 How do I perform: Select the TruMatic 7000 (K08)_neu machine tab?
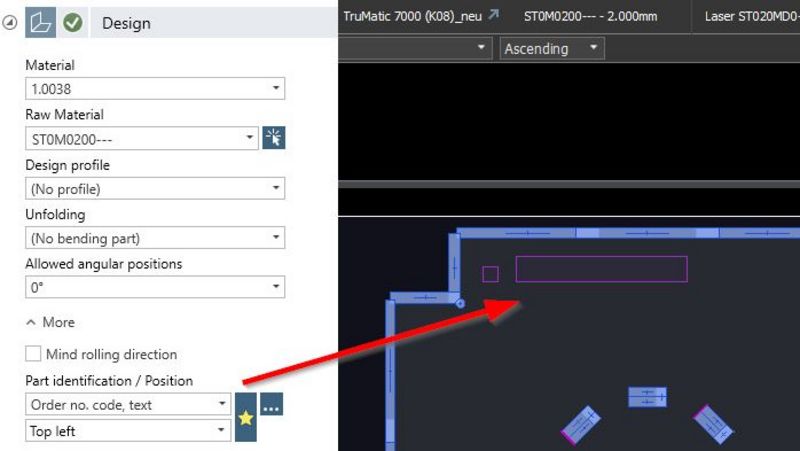pos(412,16)
